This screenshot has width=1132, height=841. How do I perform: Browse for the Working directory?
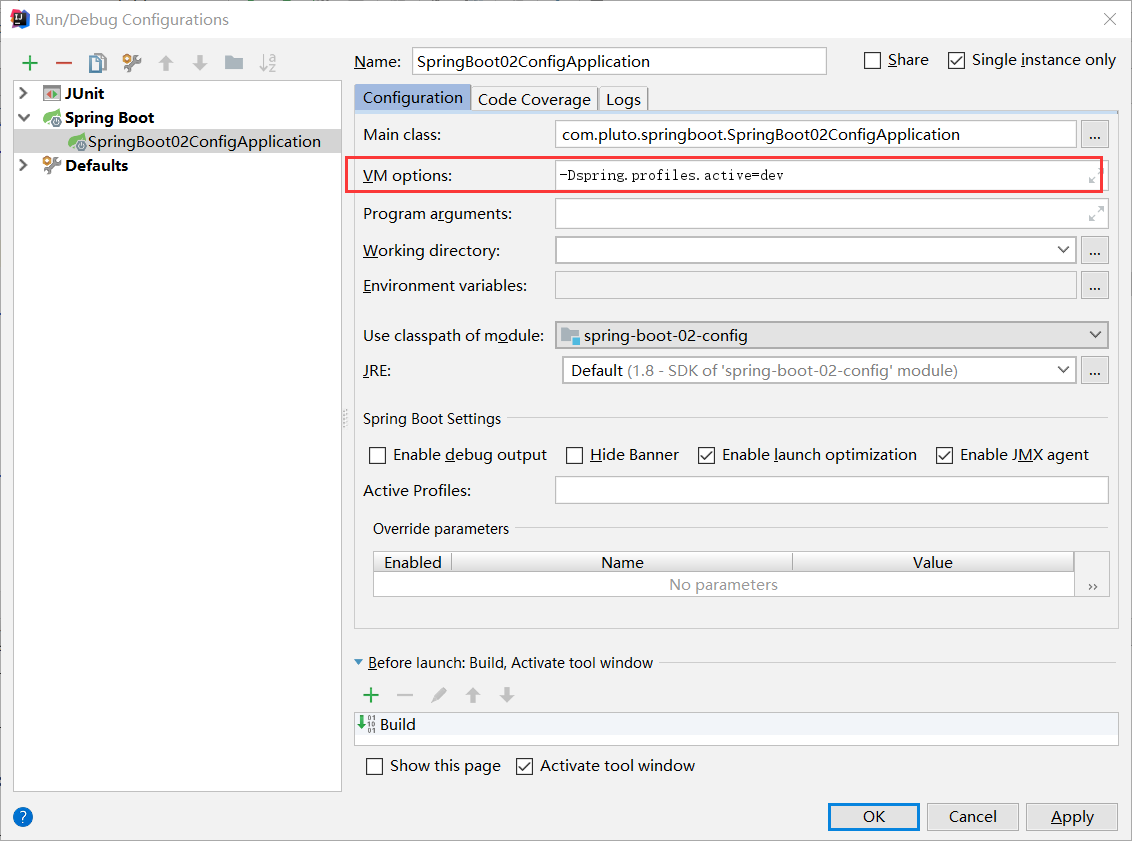[1094, 250]
